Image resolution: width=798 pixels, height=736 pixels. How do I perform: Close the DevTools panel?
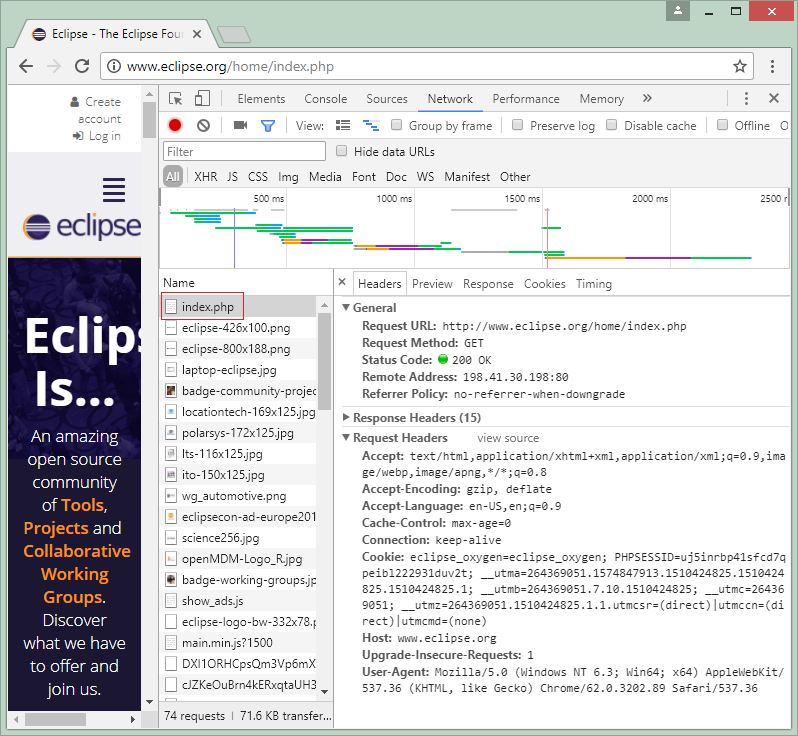pos(774,98)
